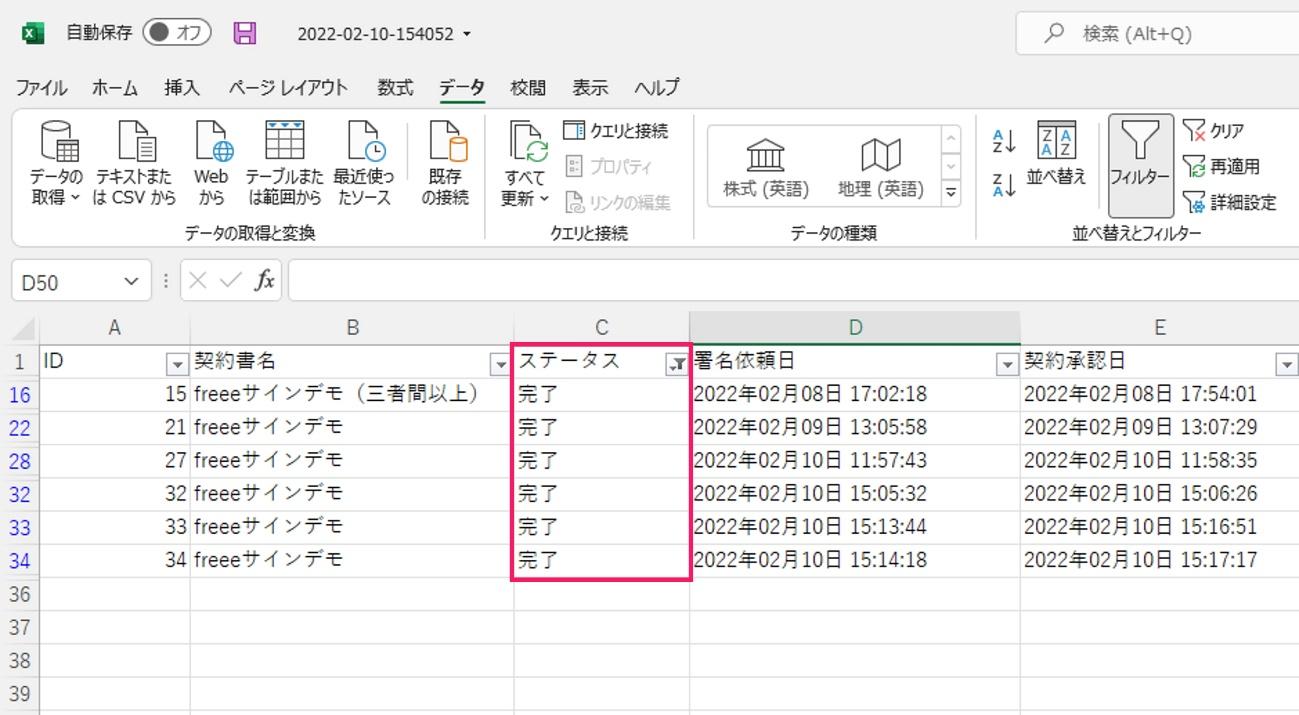Viewport: 1299px width, 715px height.
Task: Click the formula bar input area
Action: (793, 282)
